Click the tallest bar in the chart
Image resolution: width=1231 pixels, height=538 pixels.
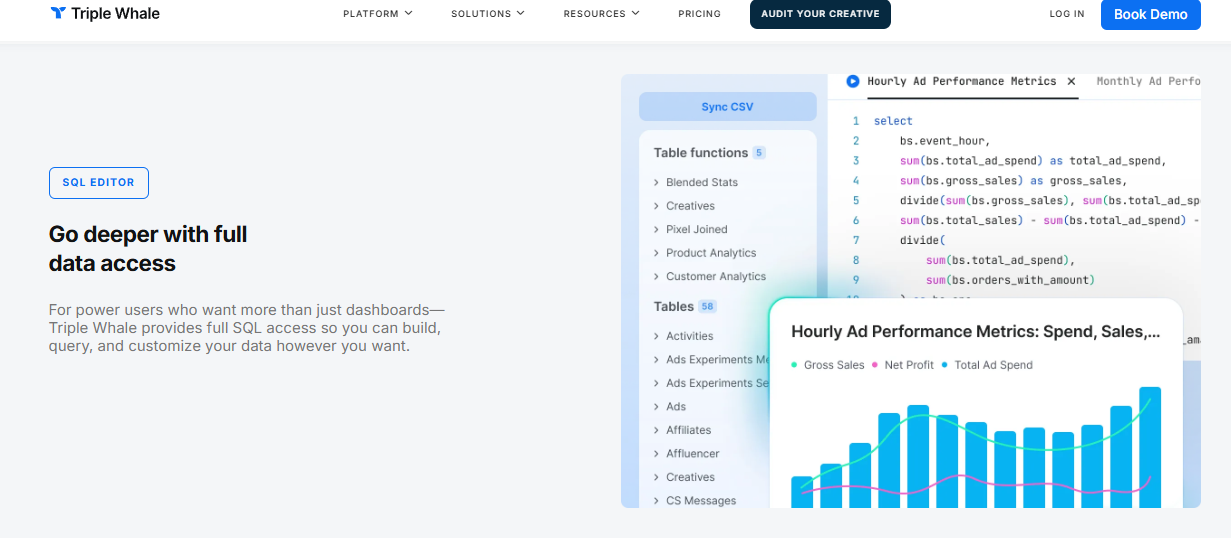click(1150, 446)
